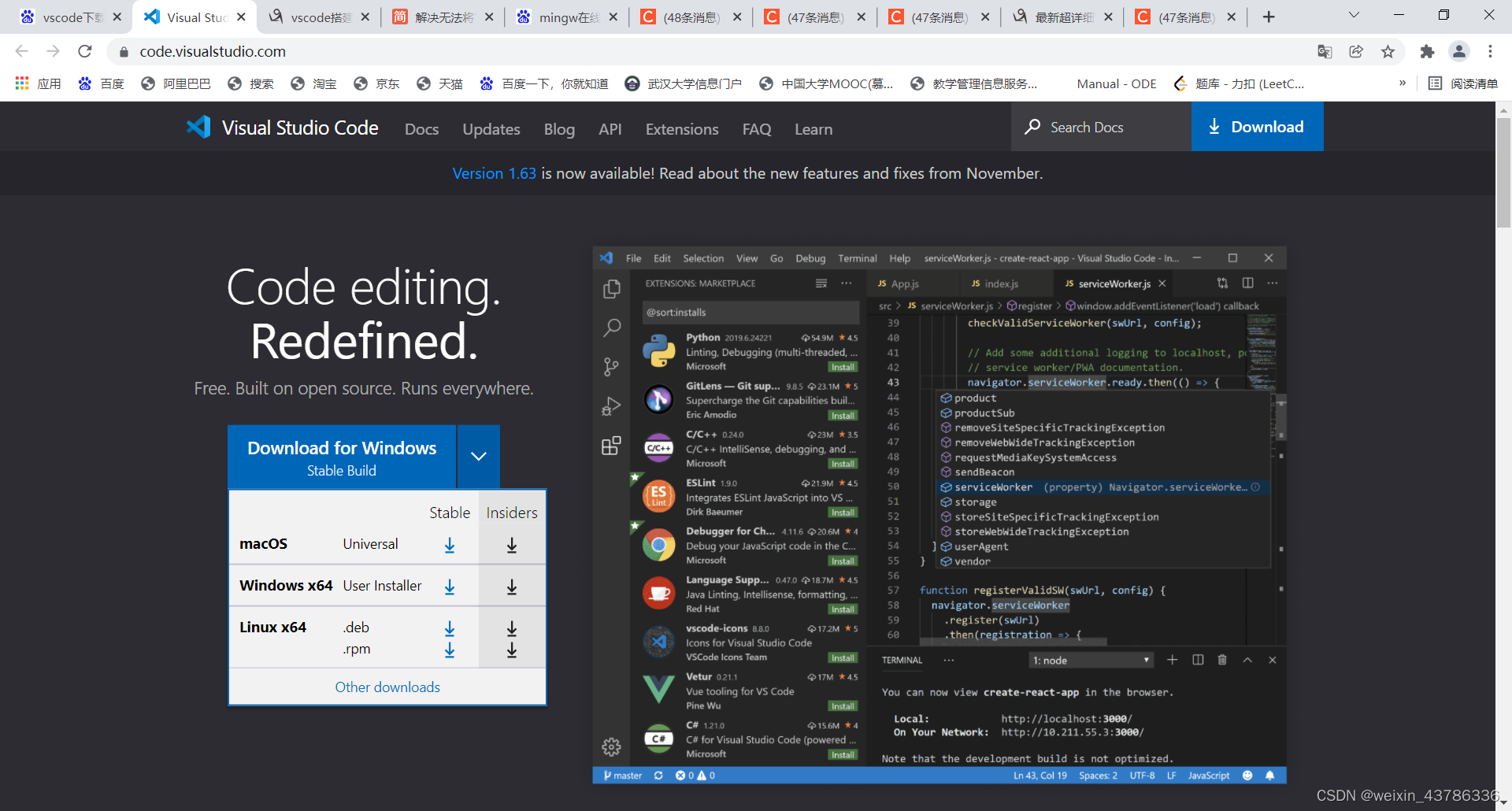This screenshot has height=811, width=1512.
Task: Open the Blog navigation item
Action: coord(559,129)
